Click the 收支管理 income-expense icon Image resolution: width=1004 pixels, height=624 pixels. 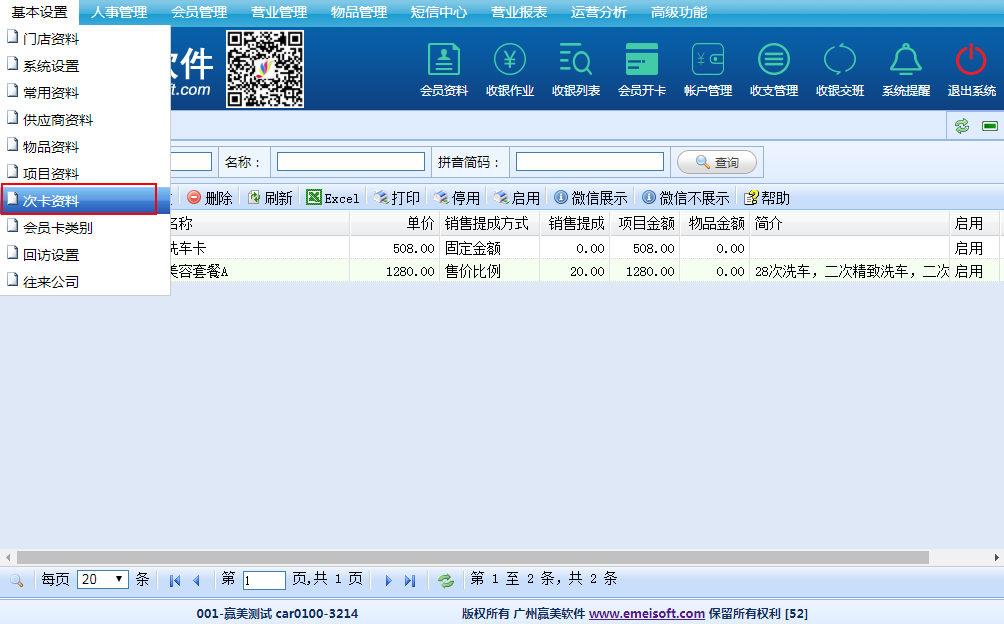[774, 69]
